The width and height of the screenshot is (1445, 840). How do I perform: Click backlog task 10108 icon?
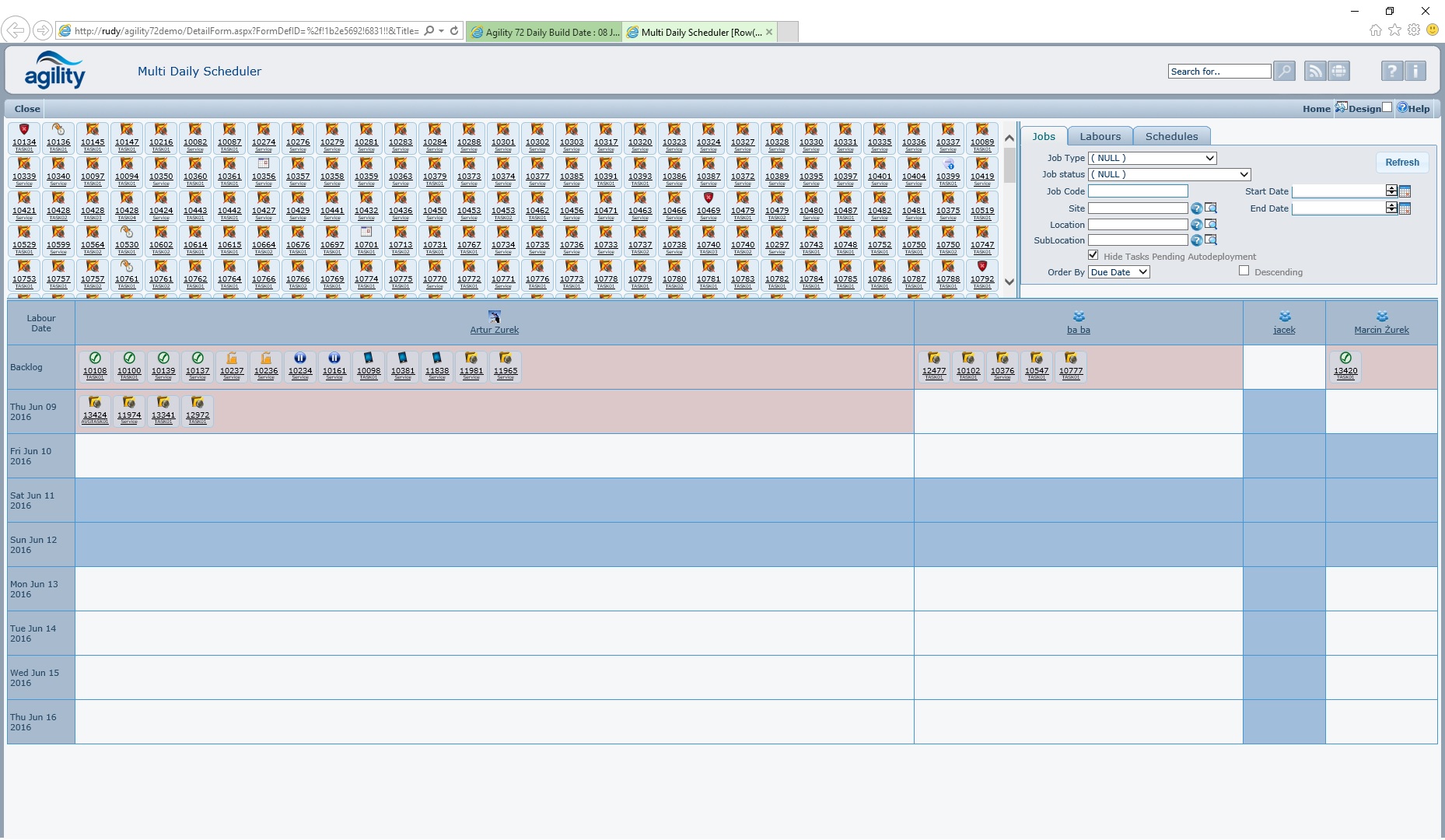tap(95, 359)
